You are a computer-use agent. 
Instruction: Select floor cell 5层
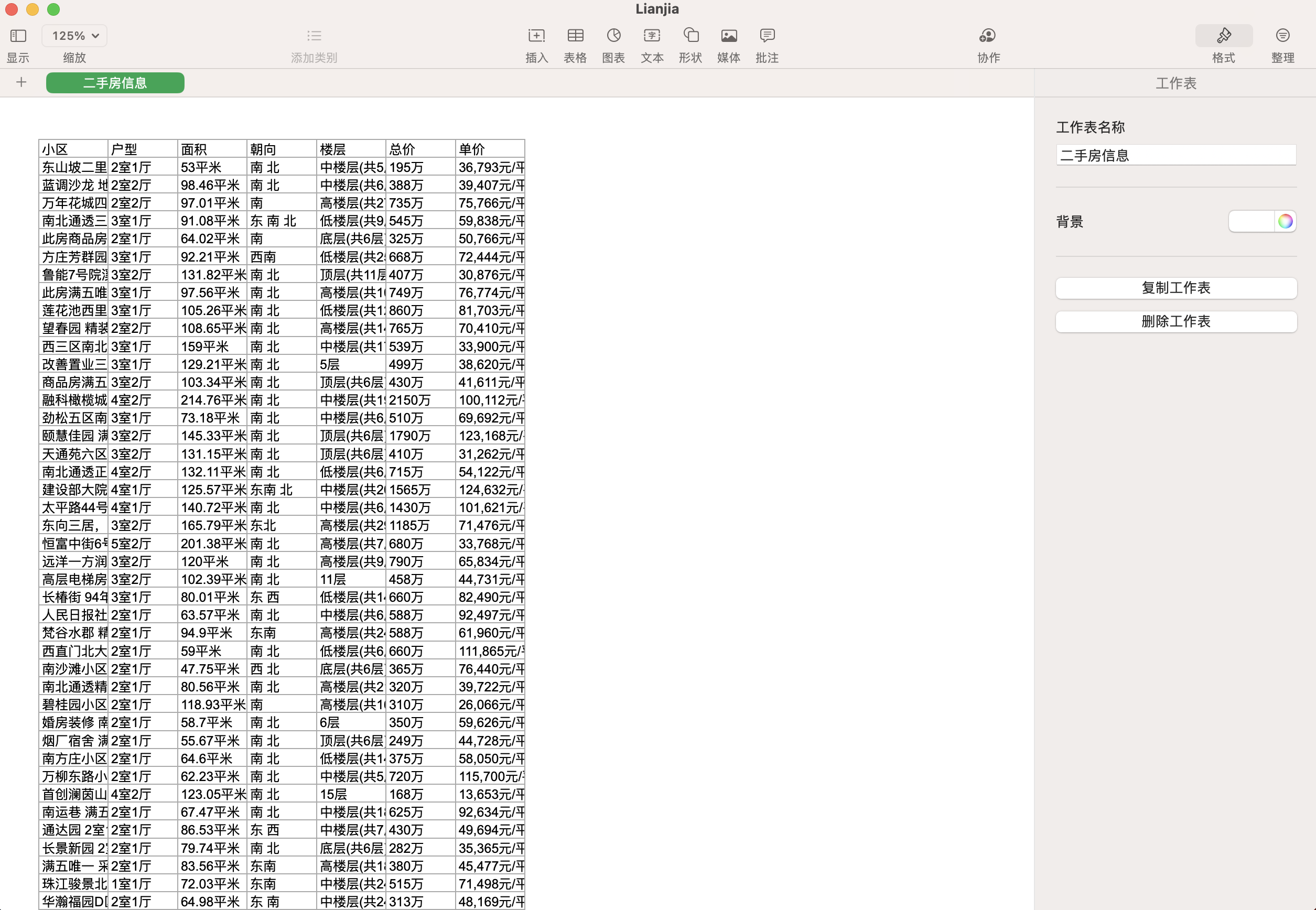point(352,364)
